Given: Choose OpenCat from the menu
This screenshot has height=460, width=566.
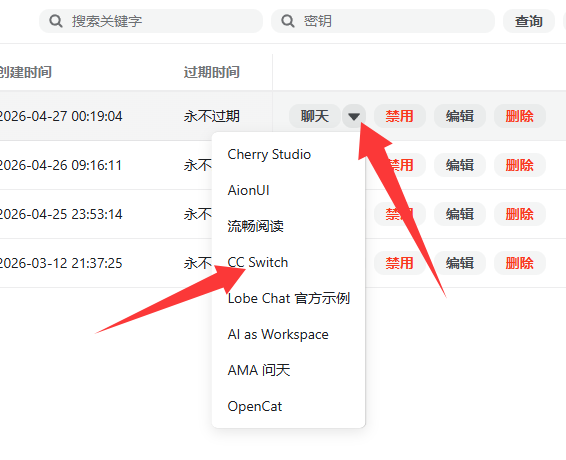Looking at the screenshot, I should click(x=288, y=406).
